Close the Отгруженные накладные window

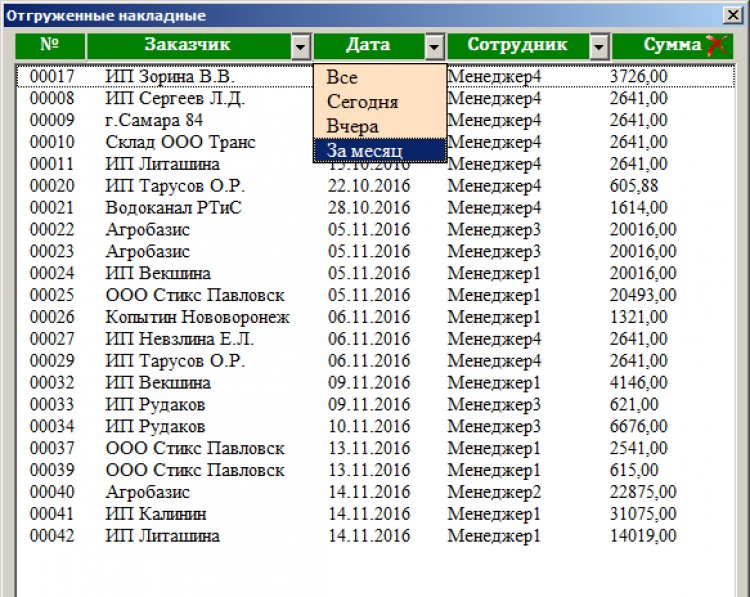(733, 15)
